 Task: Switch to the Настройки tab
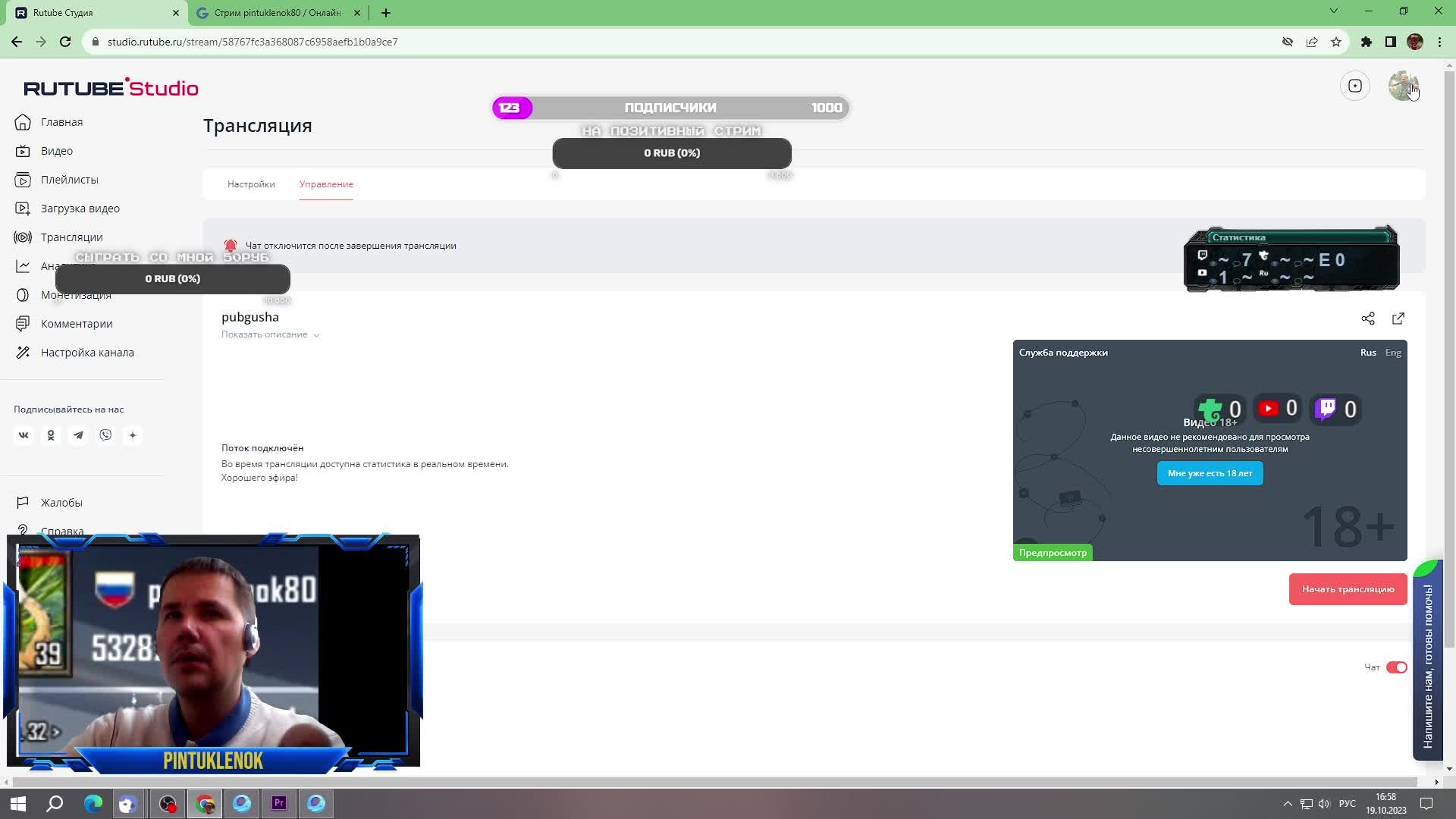[251, 184]
